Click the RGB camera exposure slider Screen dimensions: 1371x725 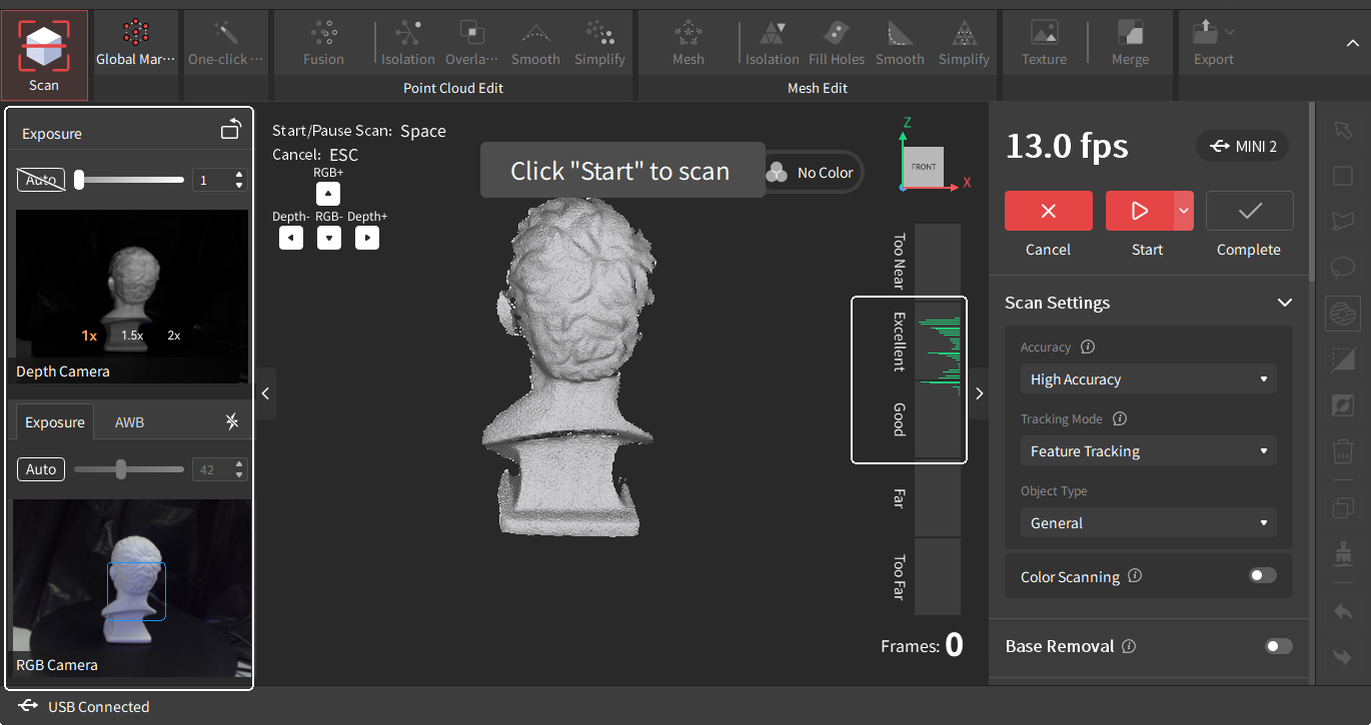click(x=123, y=468)
